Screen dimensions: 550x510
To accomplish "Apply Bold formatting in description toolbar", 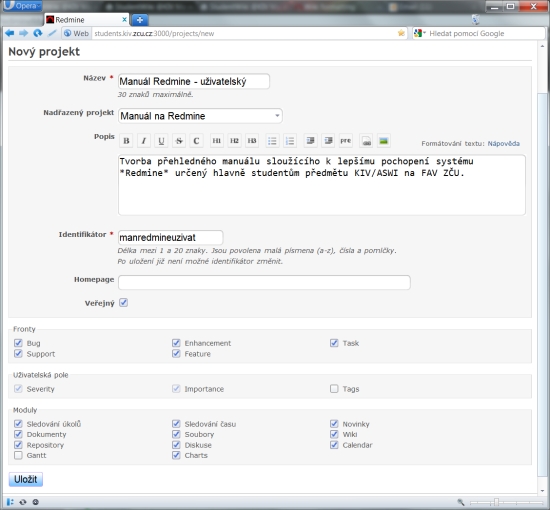I will point(126,141).
